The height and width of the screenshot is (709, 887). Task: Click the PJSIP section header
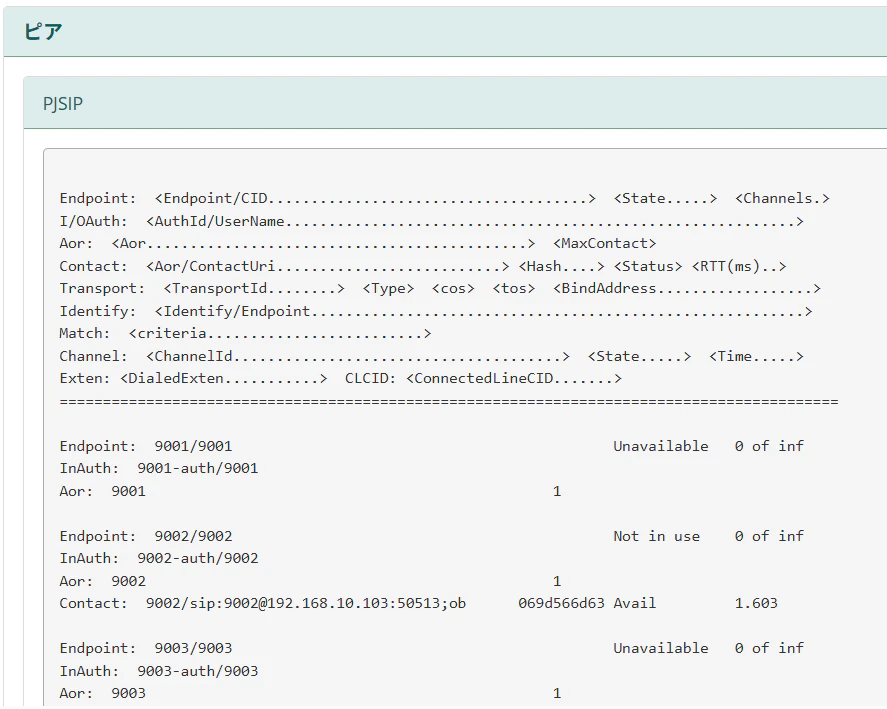click(x=63, y=104)
